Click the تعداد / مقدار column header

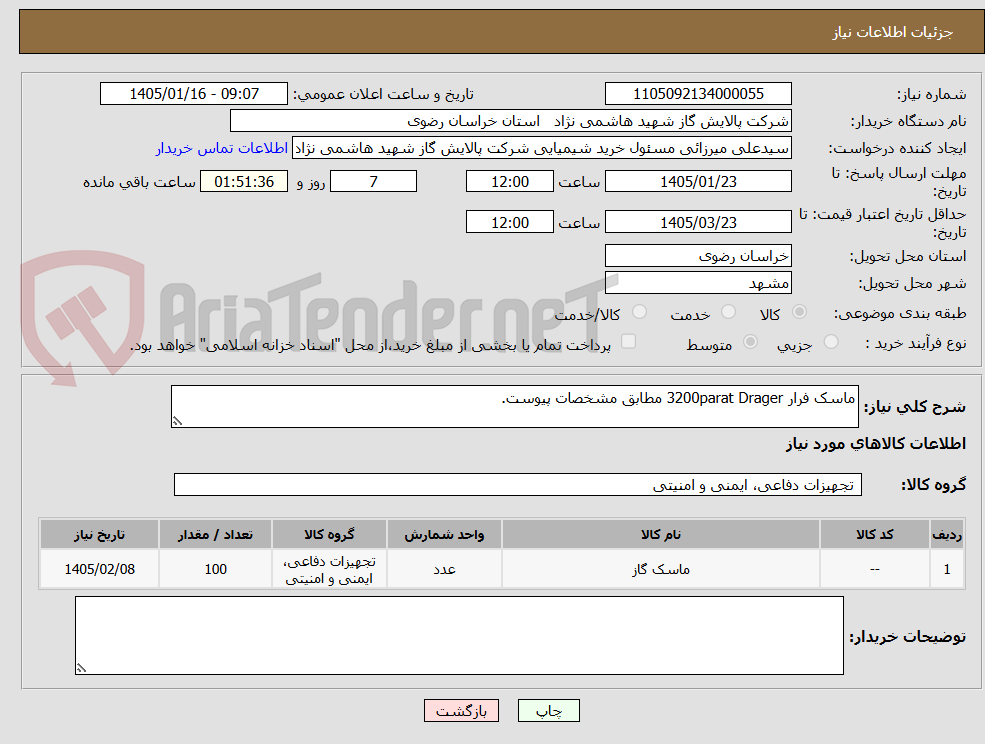(215, 535)
